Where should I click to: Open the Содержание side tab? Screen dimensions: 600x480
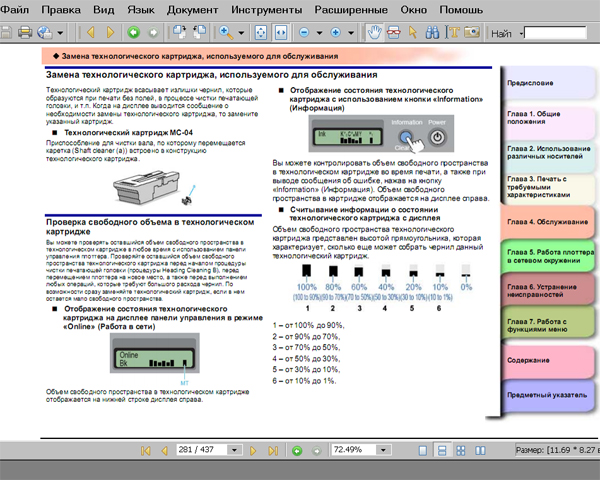pos(548,361)
